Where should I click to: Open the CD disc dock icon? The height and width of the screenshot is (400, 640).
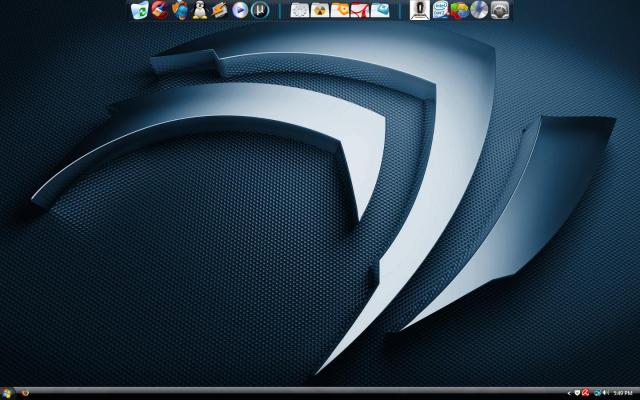(480, 10)
